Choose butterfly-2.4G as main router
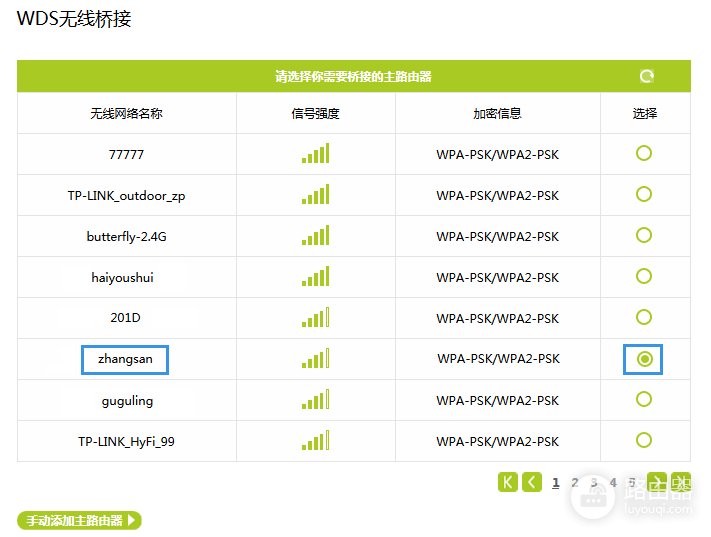711x537 pixels. (643, 235)
